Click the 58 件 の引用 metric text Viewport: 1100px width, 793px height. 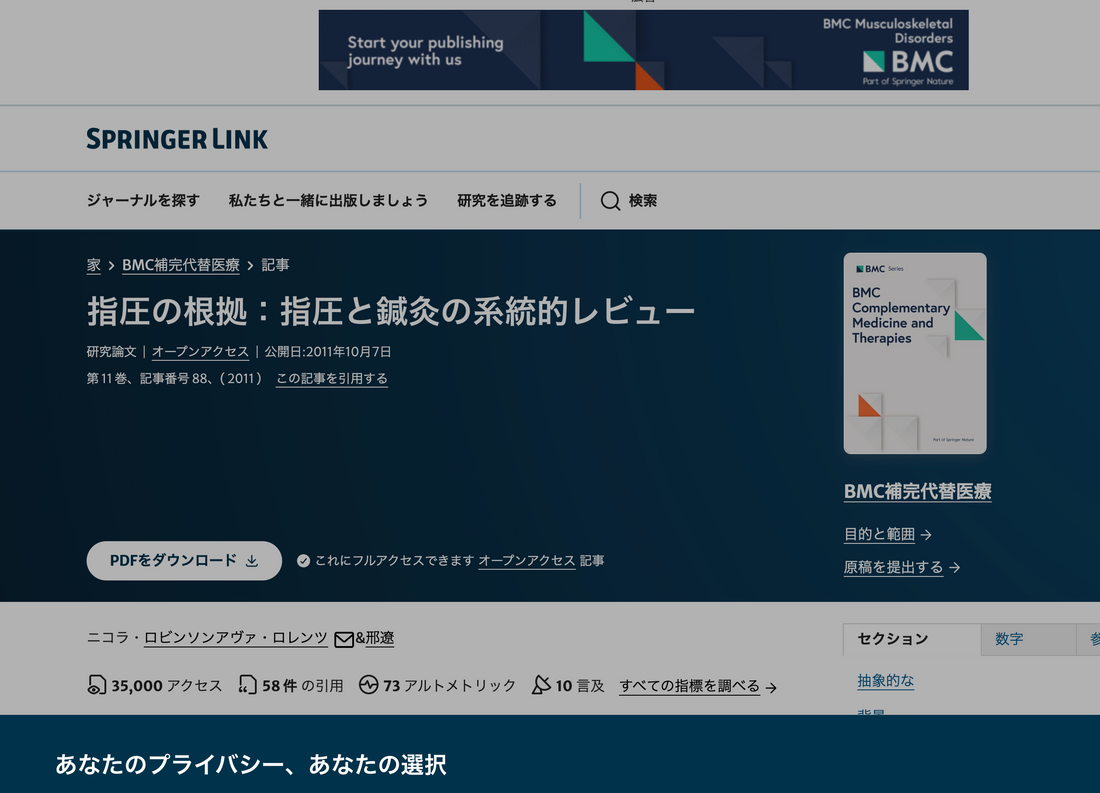(302, 686)
